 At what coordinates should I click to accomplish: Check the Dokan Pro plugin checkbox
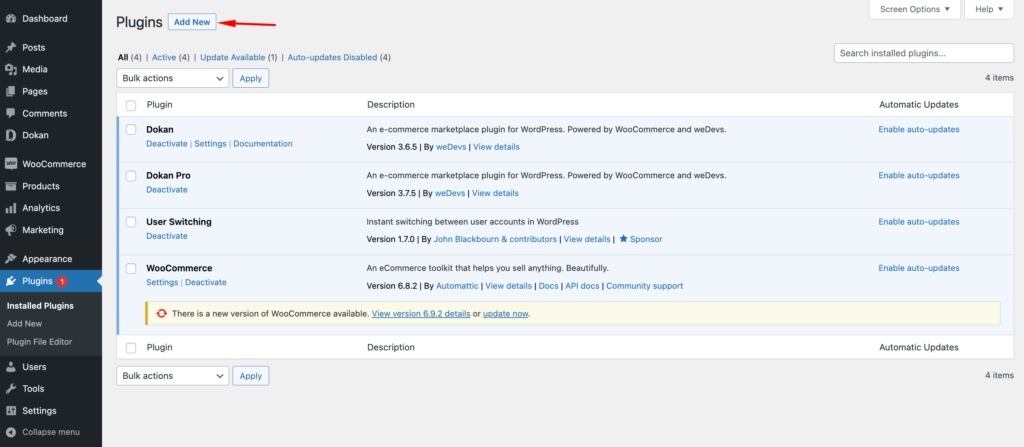[x=131, y=176]
